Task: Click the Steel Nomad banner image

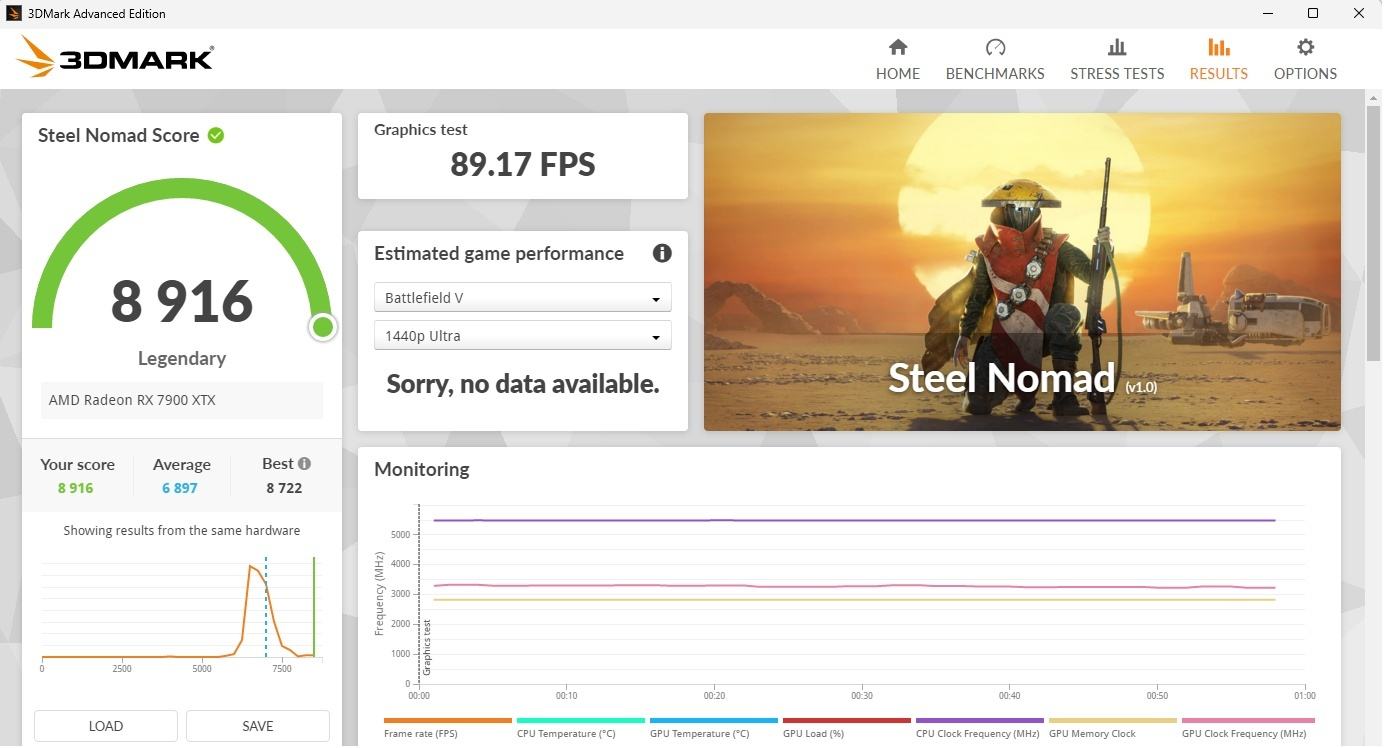Action: tap(1022, 272)
